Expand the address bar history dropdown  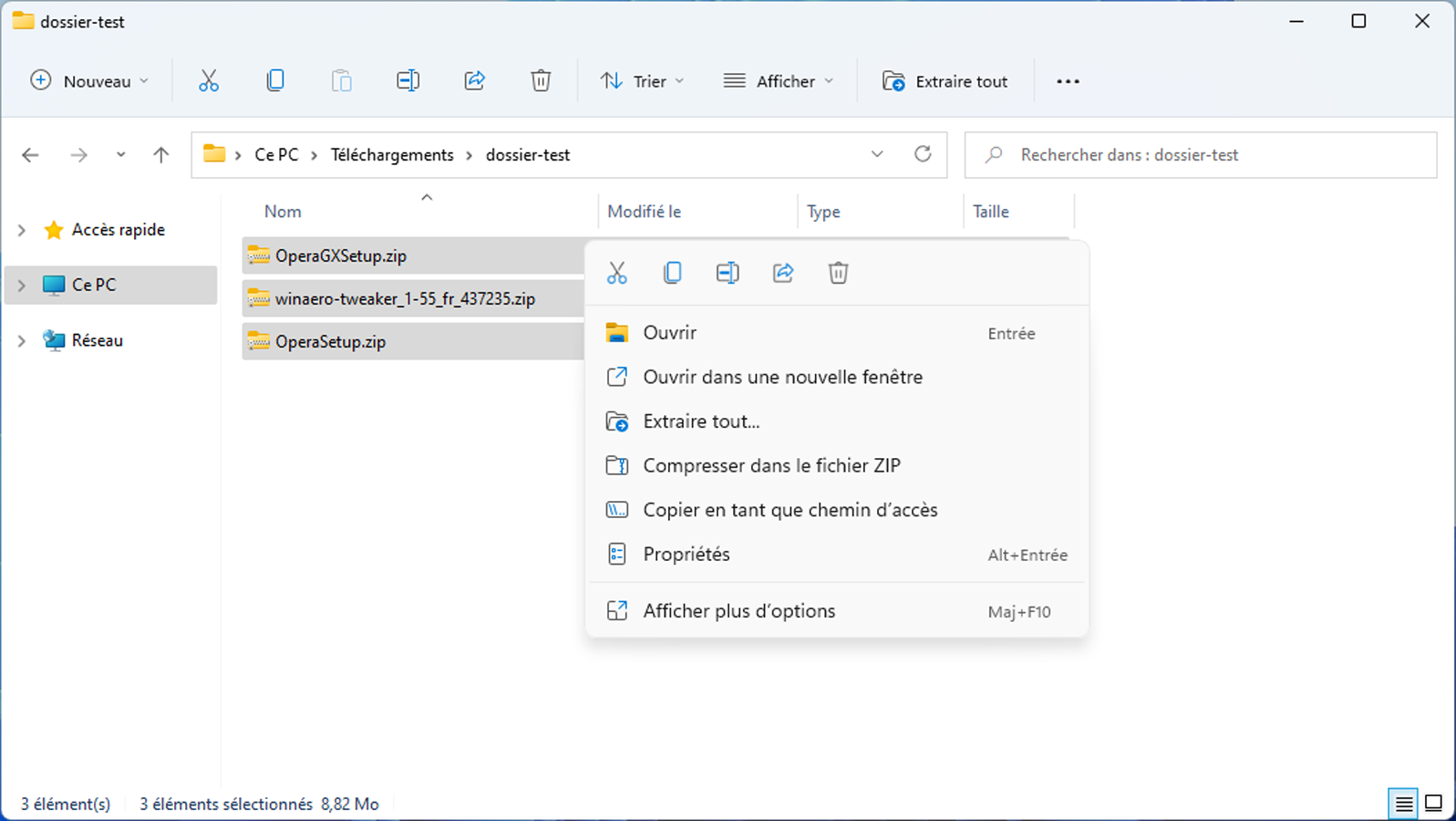pyautogui.click(x=877, y=154)
